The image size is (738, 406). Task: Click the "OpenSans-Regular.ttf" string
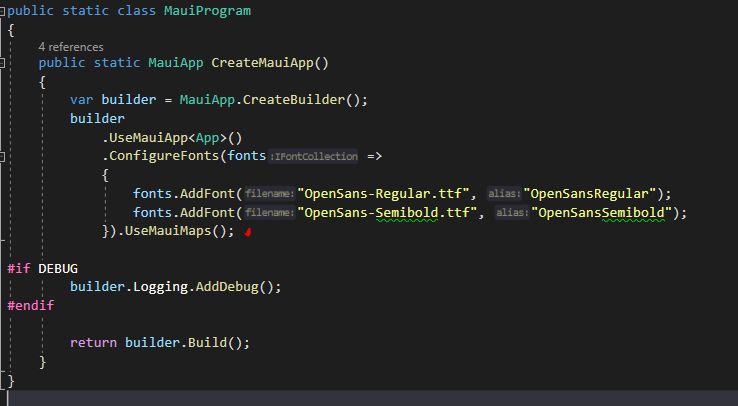pos(383,193)
